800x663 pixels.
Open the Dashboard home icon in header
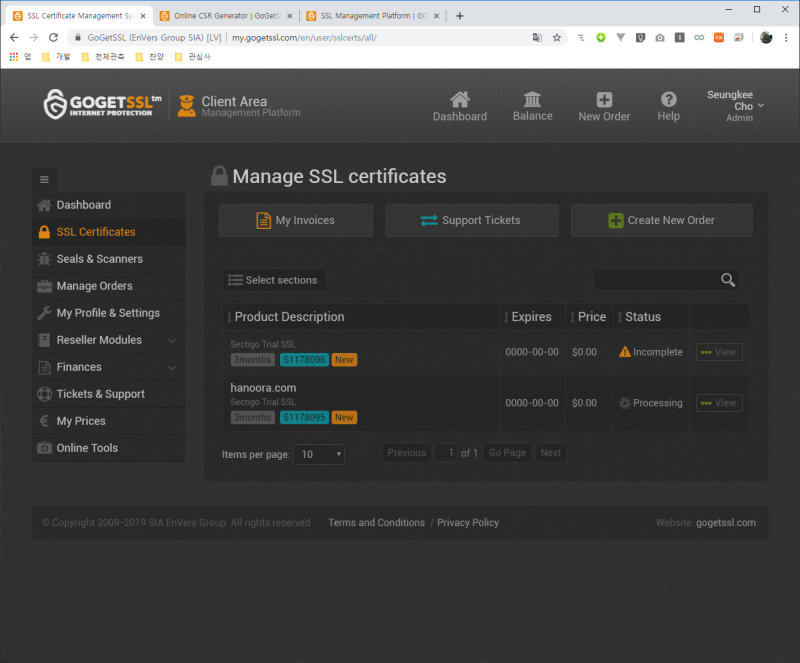[x=460, y=99]
